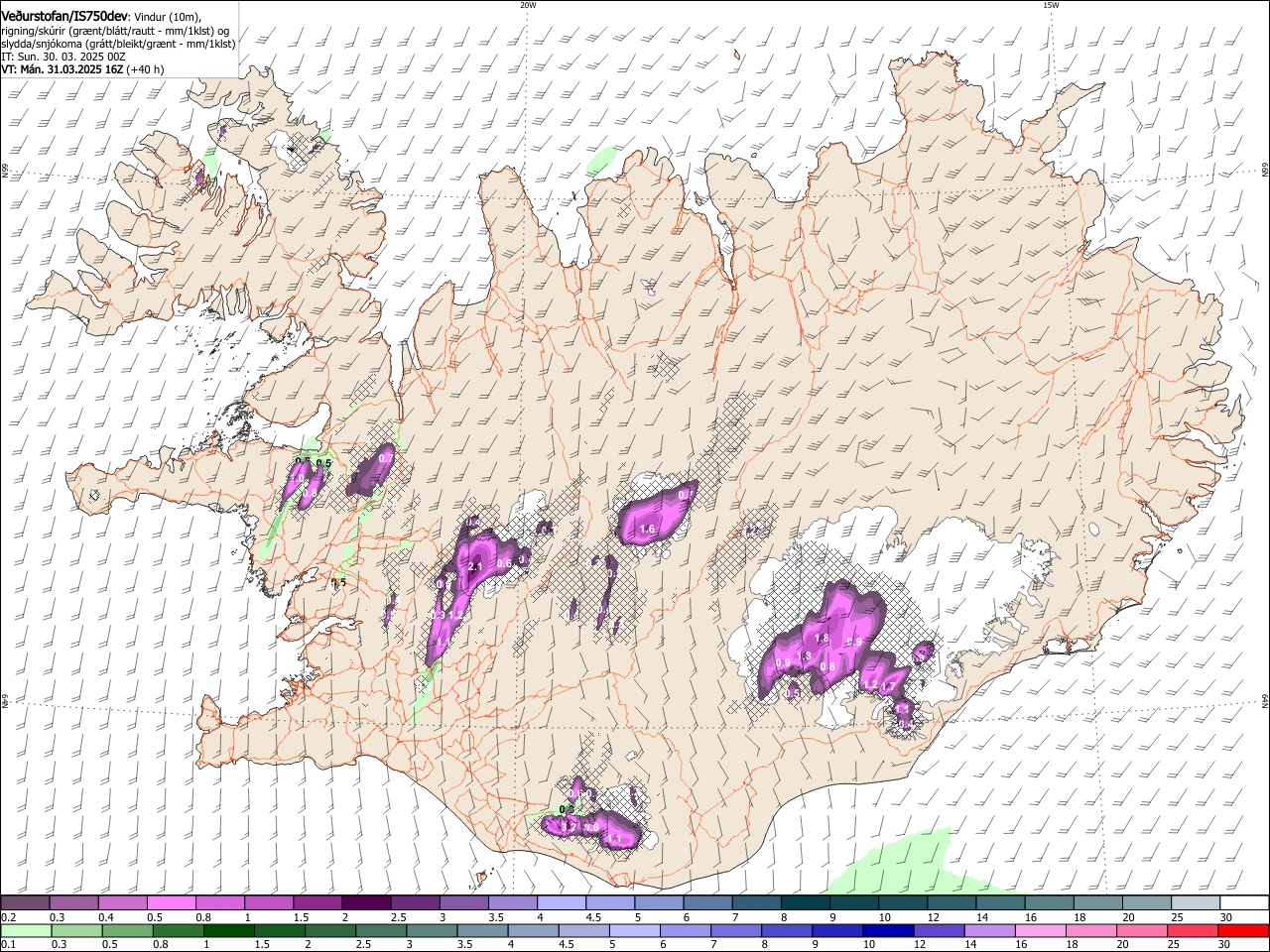
Task: Click palest green rain-legend swatch from 0.1 to 0.3
Action: coord(26,930)
